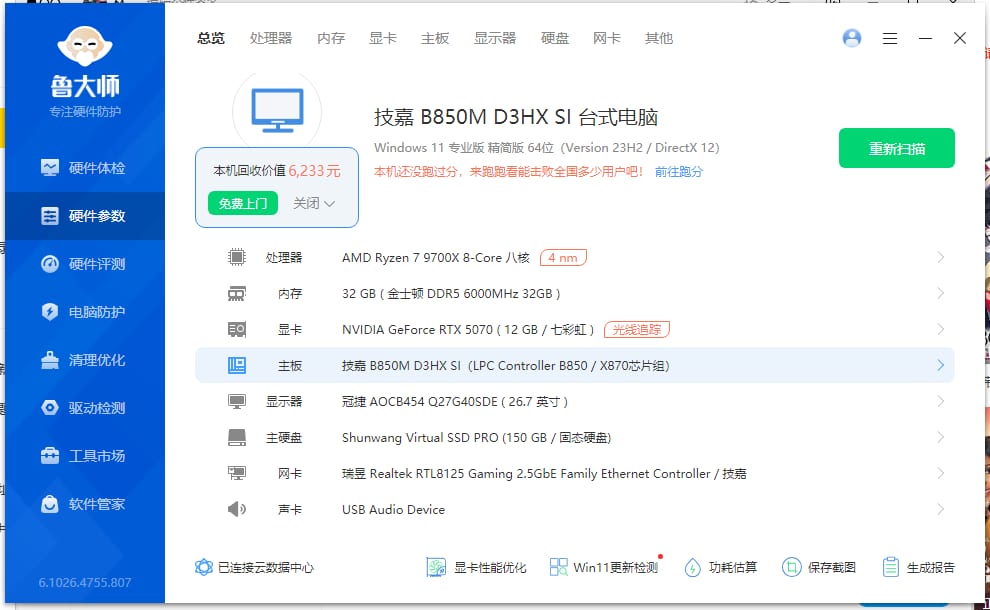990x610 pixels.
Task: Click version number 6.1026.4755.807
Action: [x=85, y=582]
